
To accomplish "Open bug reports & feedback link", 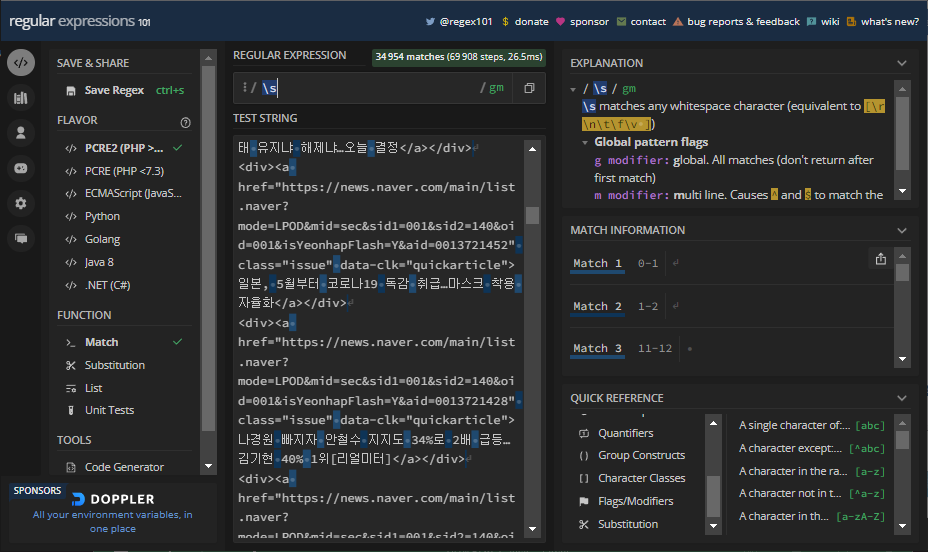I will [743, 21].
